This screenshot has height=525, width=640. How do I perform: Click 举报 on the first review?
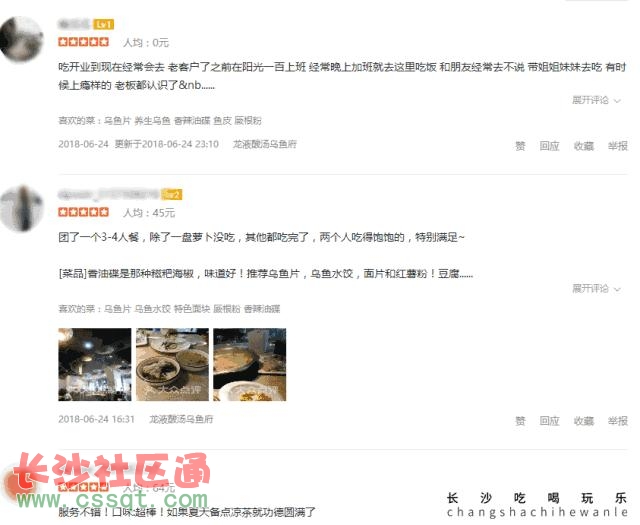[x=618, y=146]
